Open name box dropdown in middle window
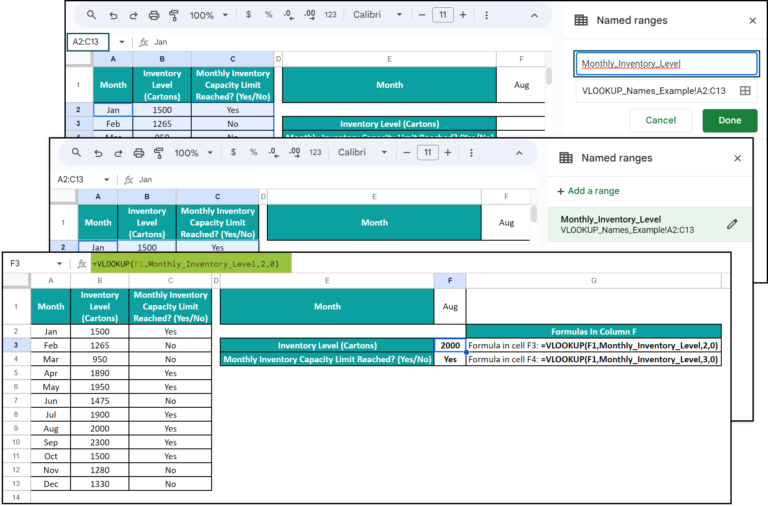The width and height of the screenshot is (768, 506). click(106, 180)
